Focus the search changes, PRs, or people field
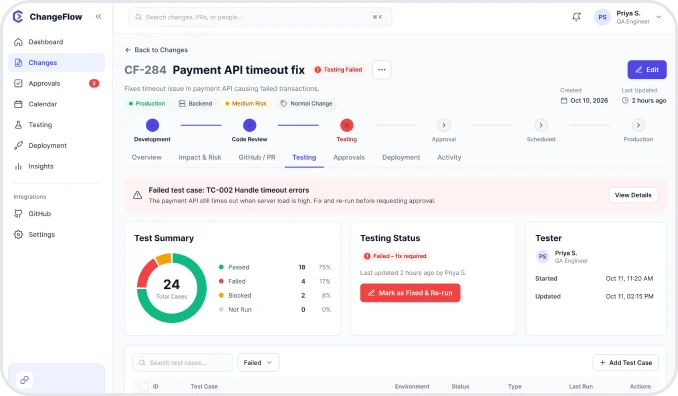Viewport: 678px width, 396px height. (x=260, y=17)
